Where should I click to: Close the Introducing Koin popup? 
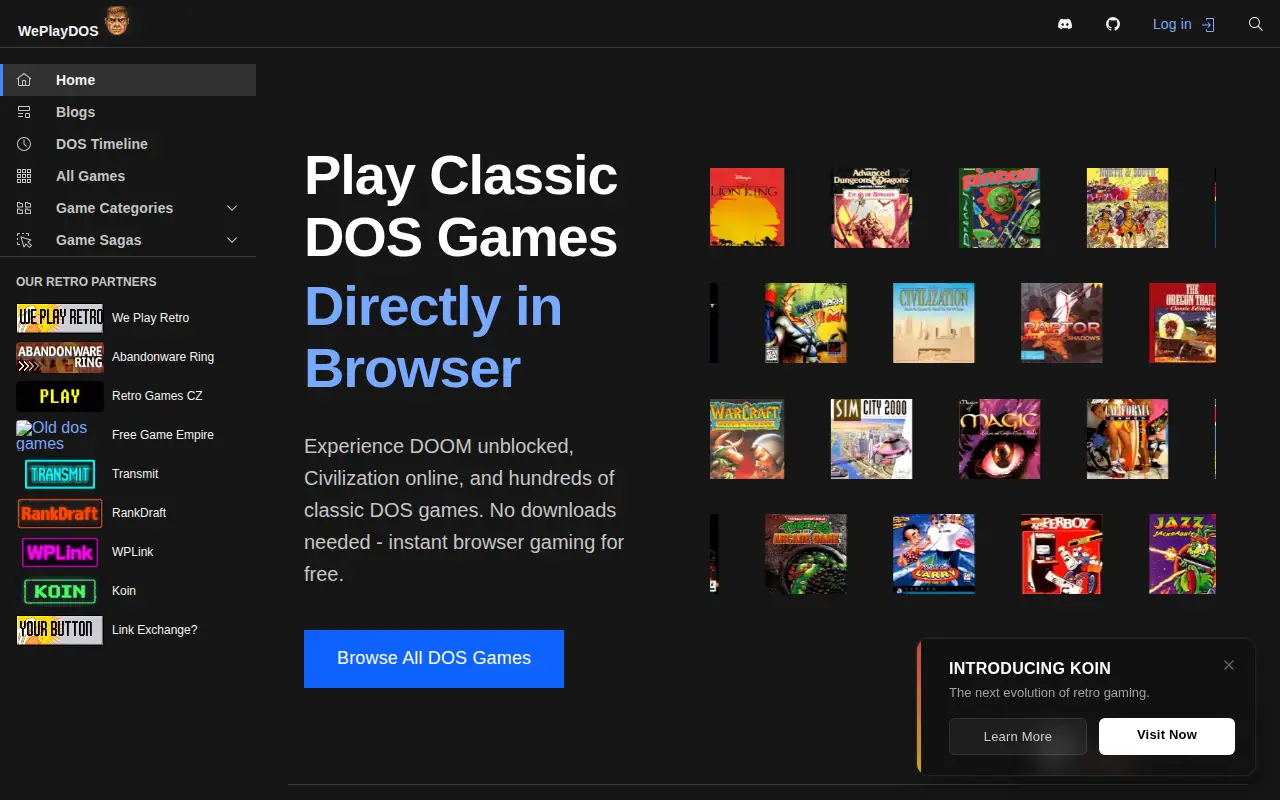1229,665
